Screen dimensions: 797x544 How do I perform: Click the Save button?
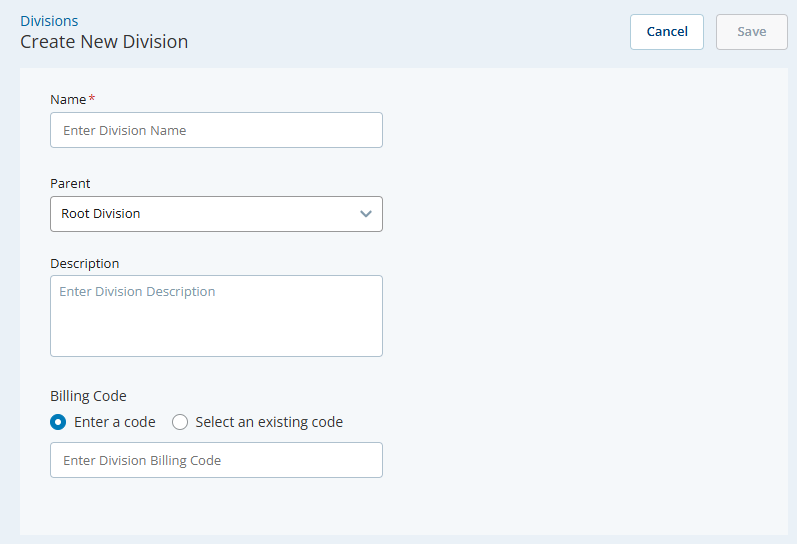click(x=751, y=32)
